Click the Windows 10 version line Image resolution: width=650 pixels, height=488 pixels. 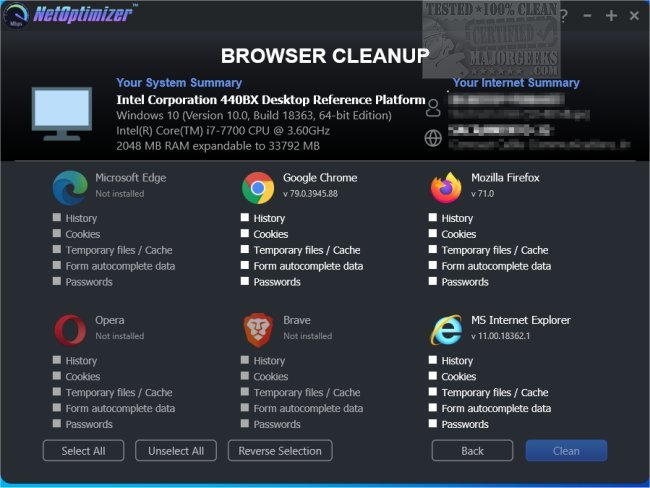(x=254, y=115)
